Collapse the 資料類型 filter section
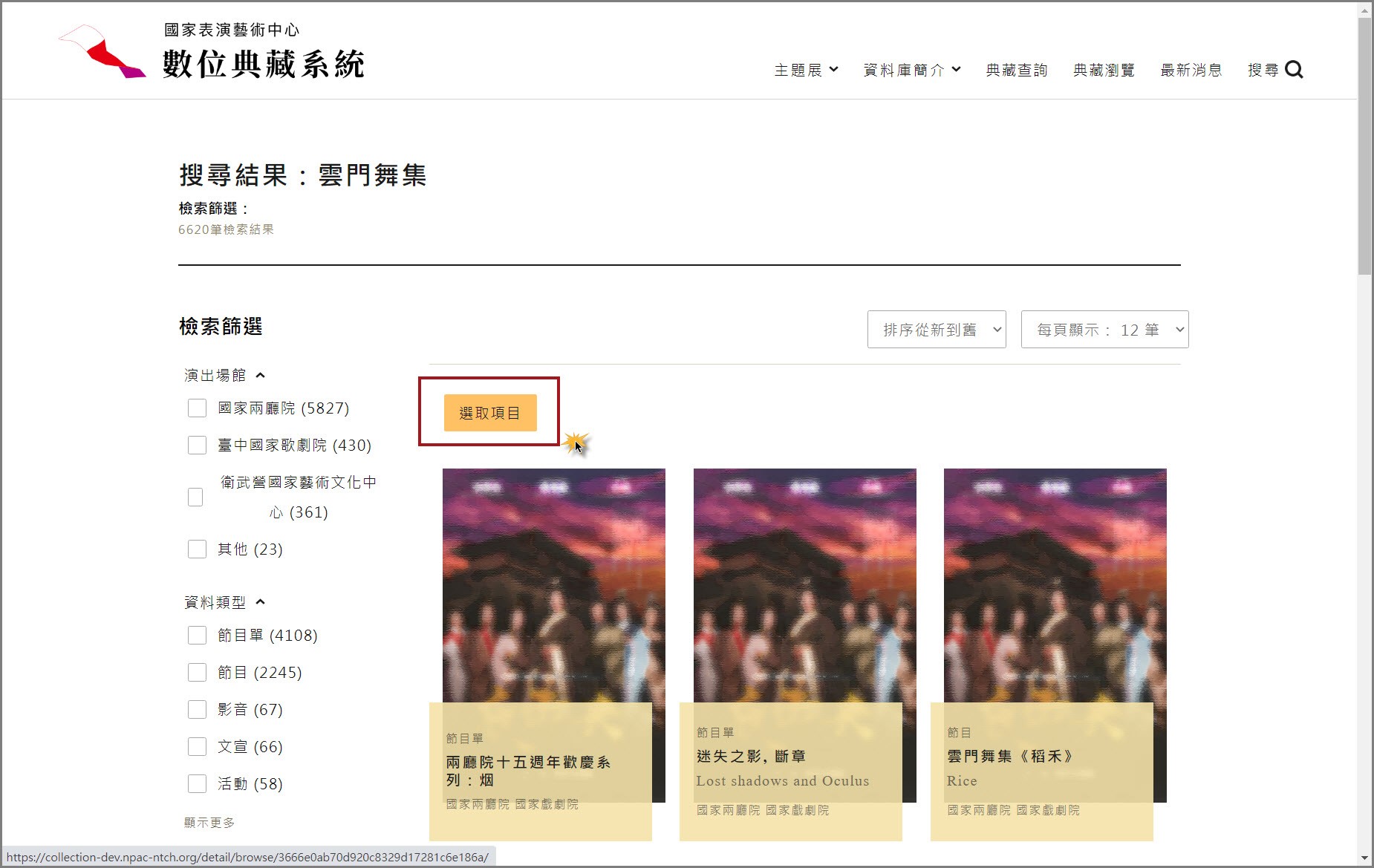 tap(261, 602)
